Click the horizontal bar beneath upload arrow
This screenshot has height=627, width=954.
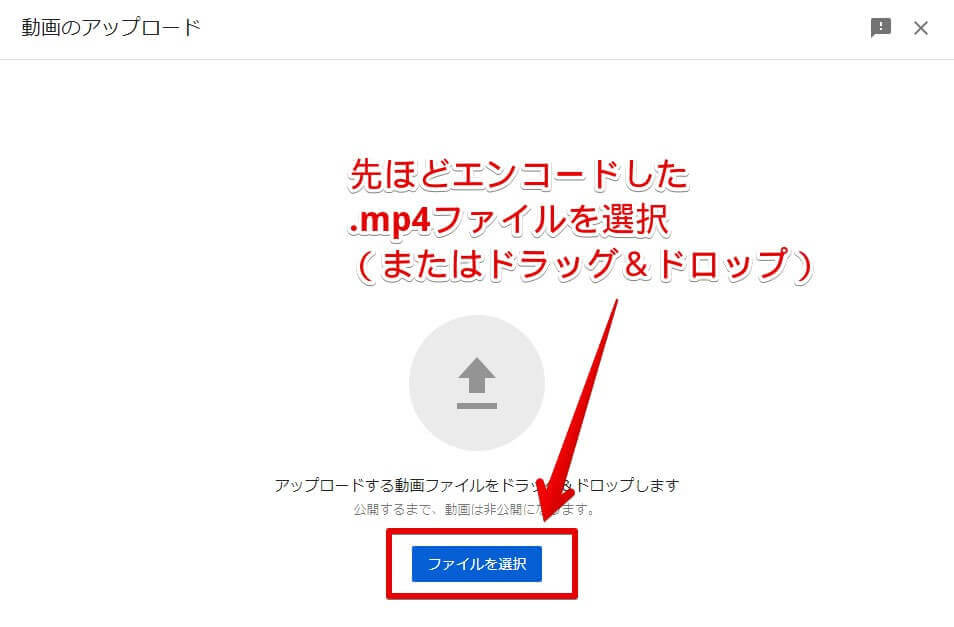click(x=476, y=406)
